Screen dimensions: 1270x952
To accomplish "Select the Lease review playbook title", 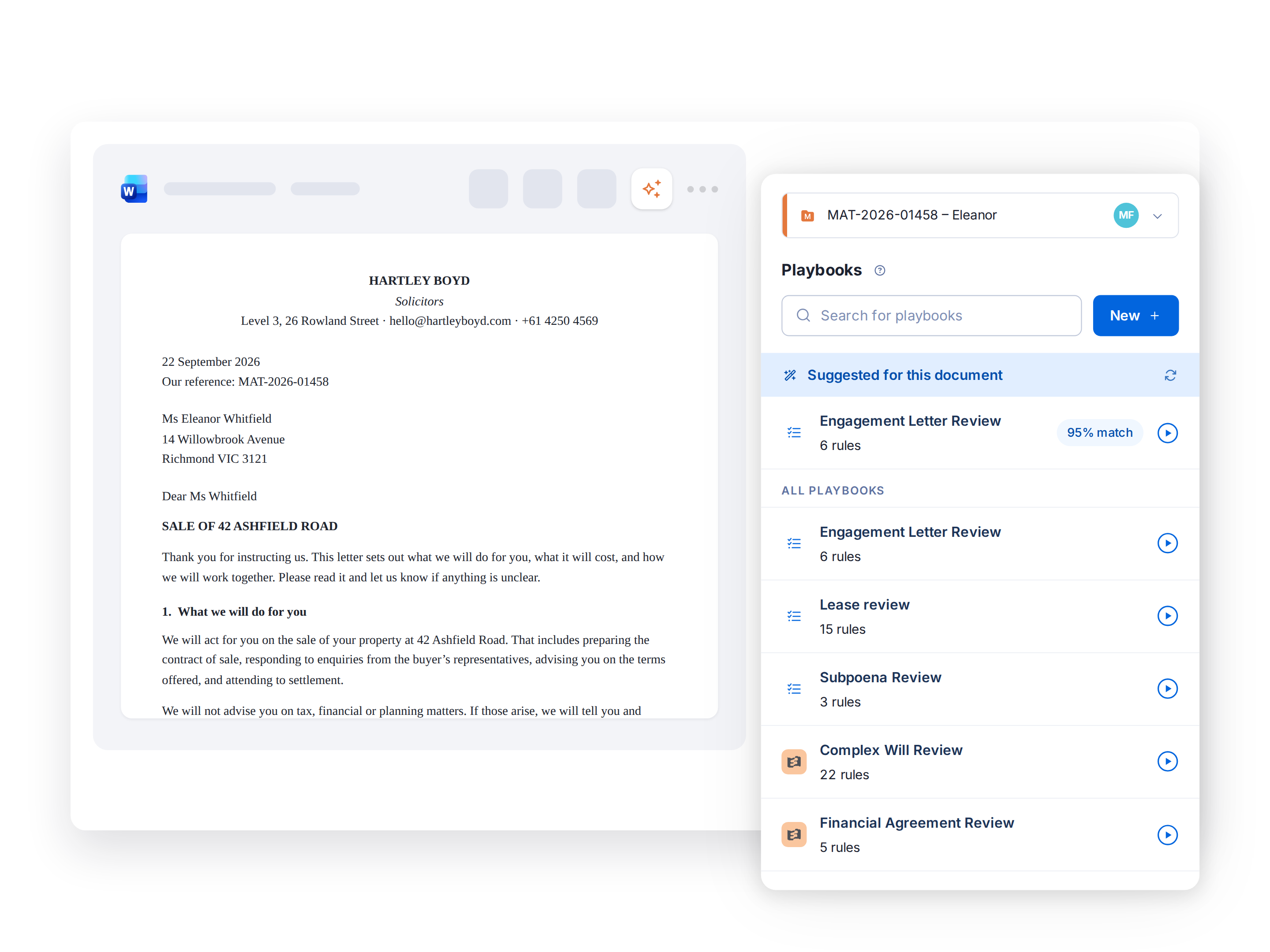I will [x=864, y=605].
